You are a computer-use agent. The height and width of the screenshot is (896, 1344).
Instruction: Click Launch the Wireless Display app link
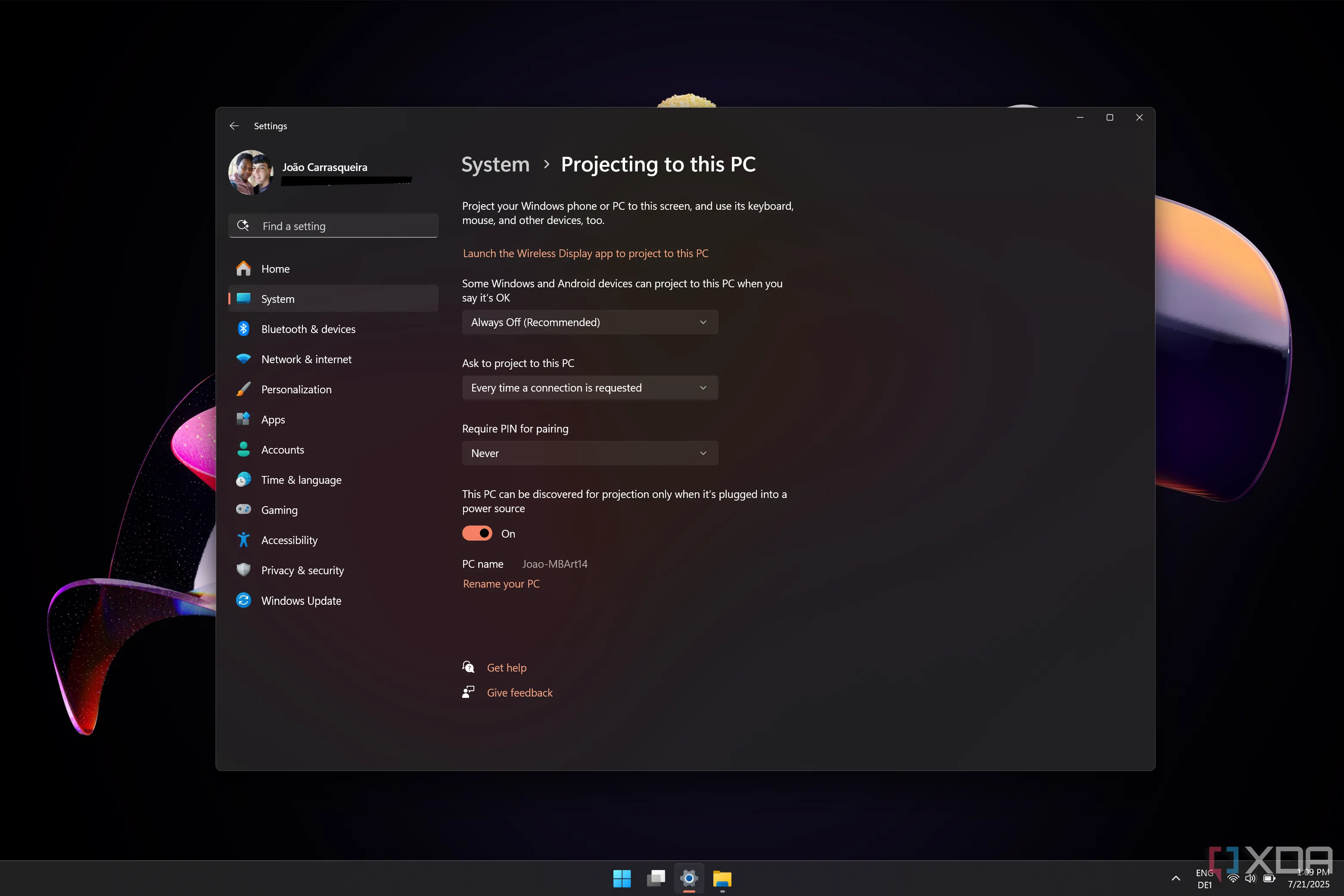click(x=585, y=253)
